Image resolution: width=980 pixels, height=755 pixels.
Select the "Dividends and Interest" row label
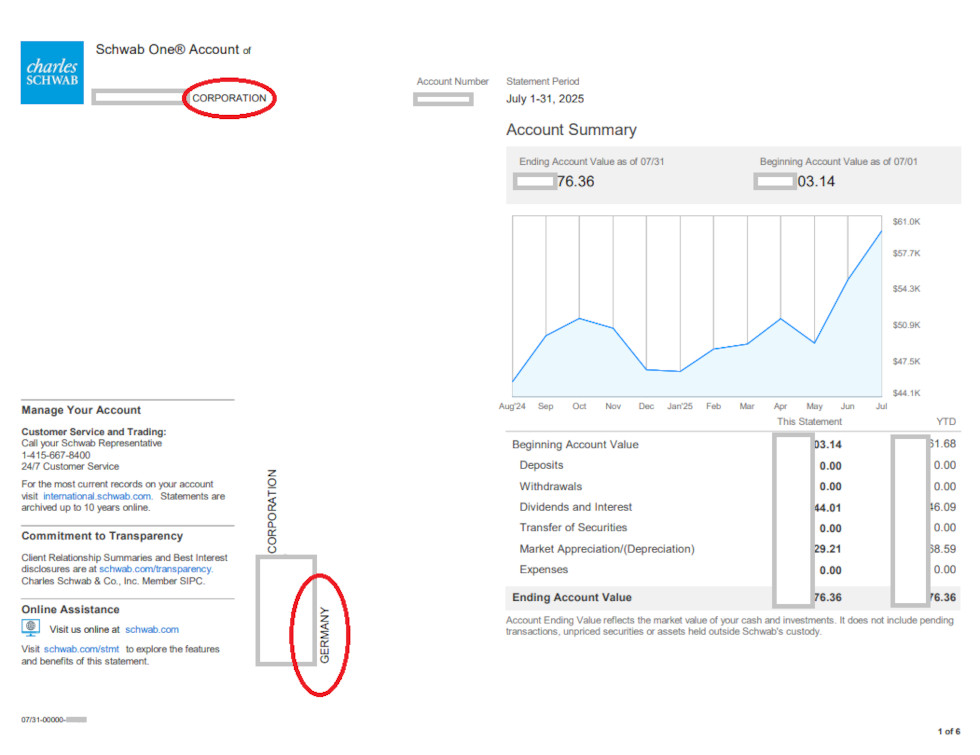tap(576, 507)
